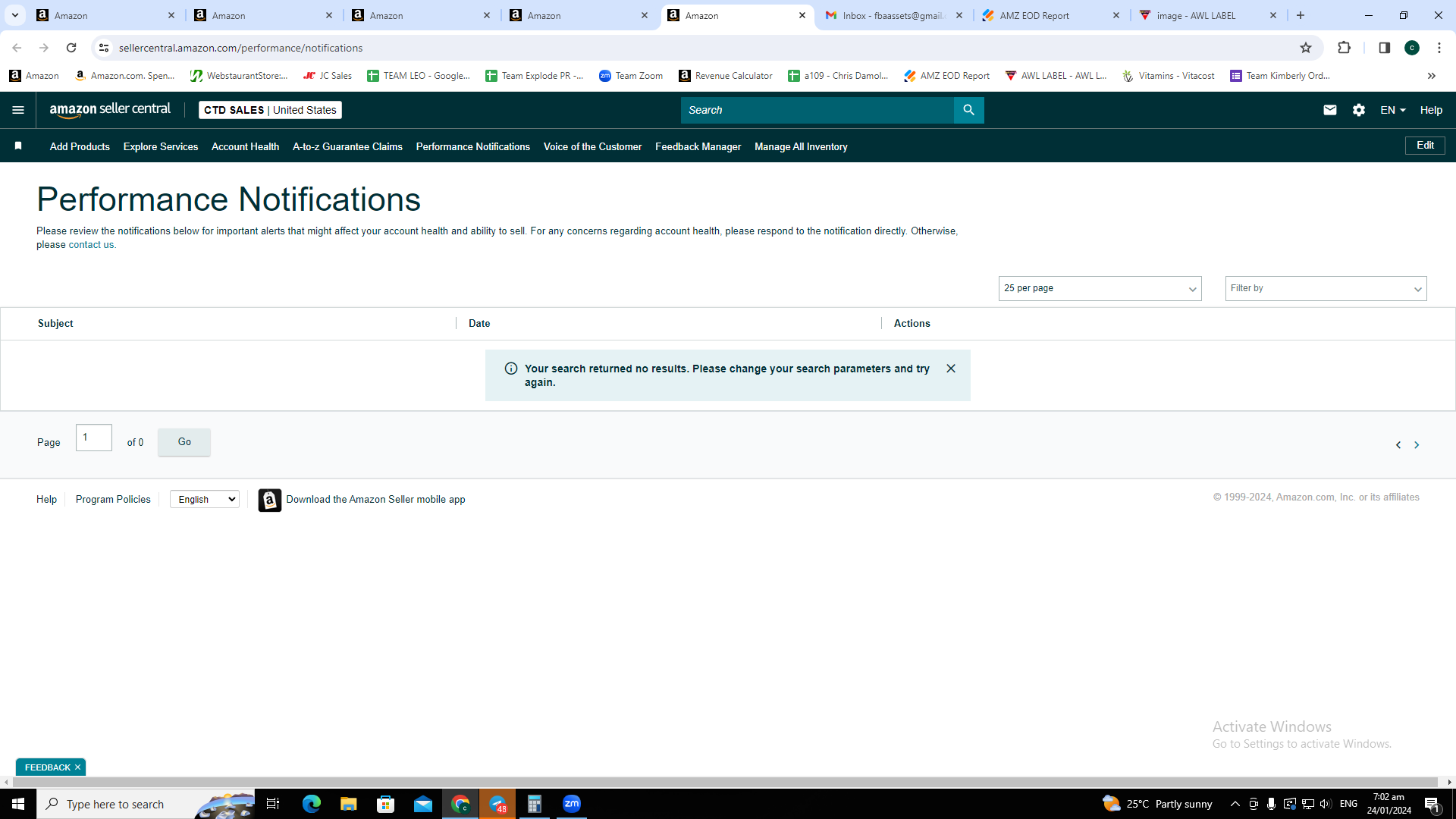
Task: Open footer Help link
Action: [x=46, y=499]
